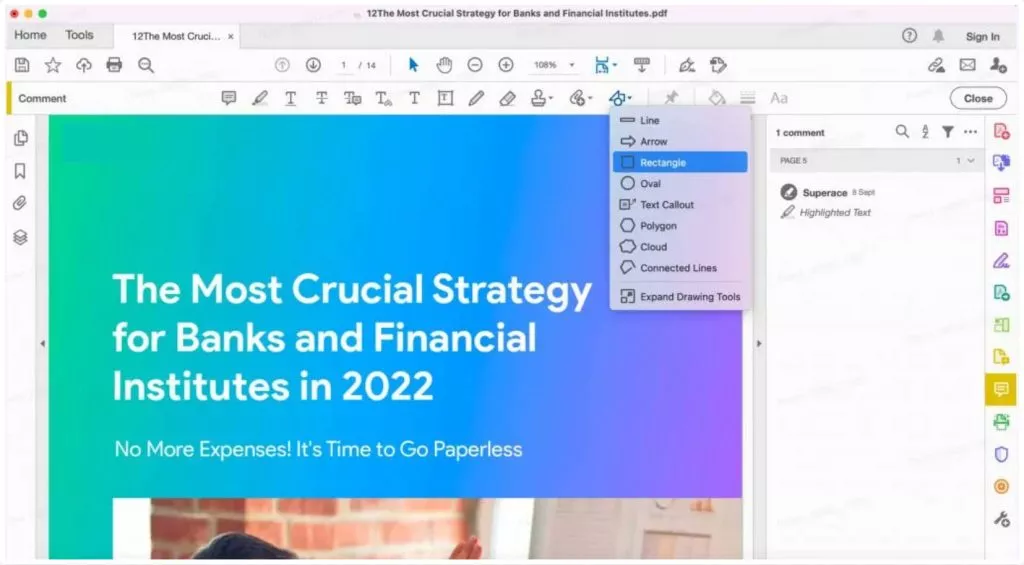Print the document with printer icon
This screenshot has width=1024, height=565.
[114, 65]
